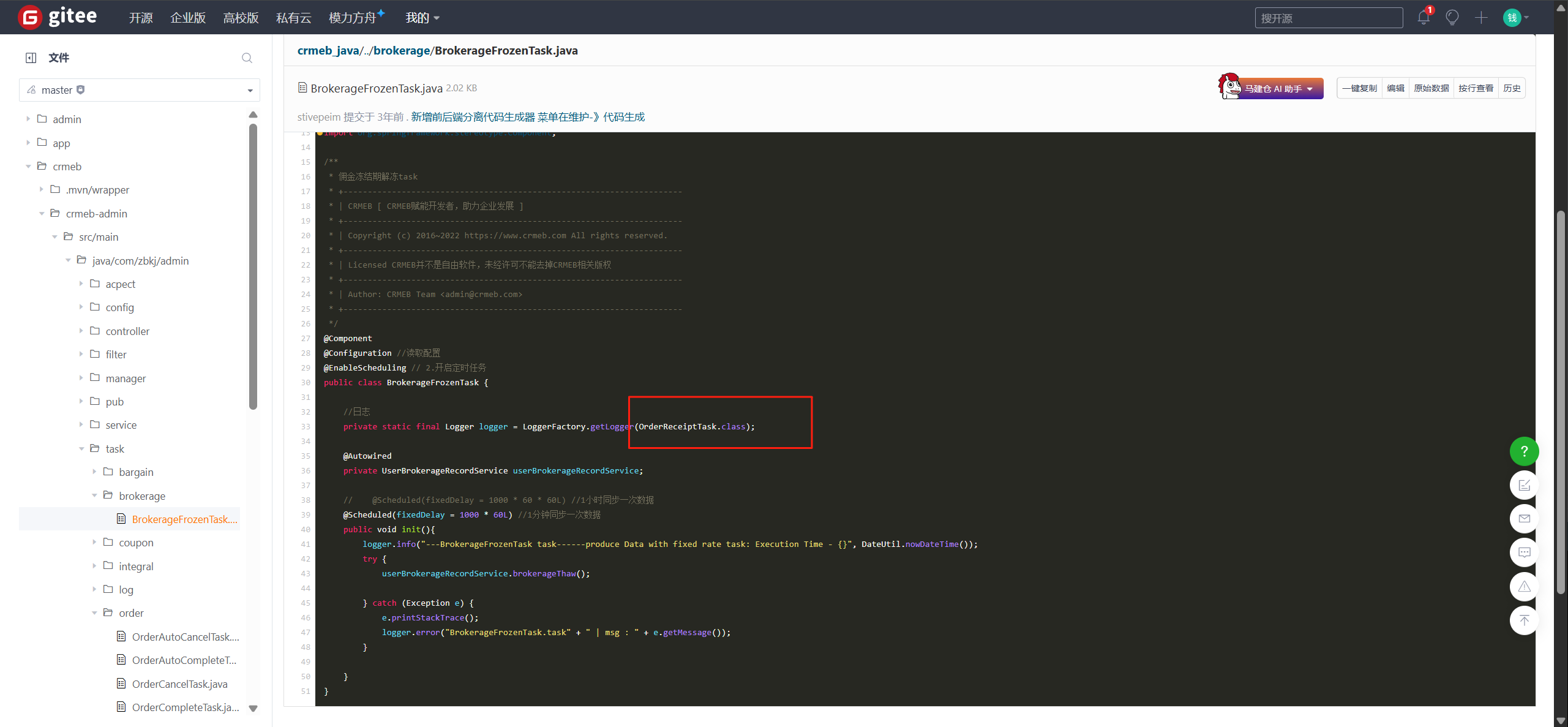
Task: Open the notifications bell icon
Action: point(1424,17)
